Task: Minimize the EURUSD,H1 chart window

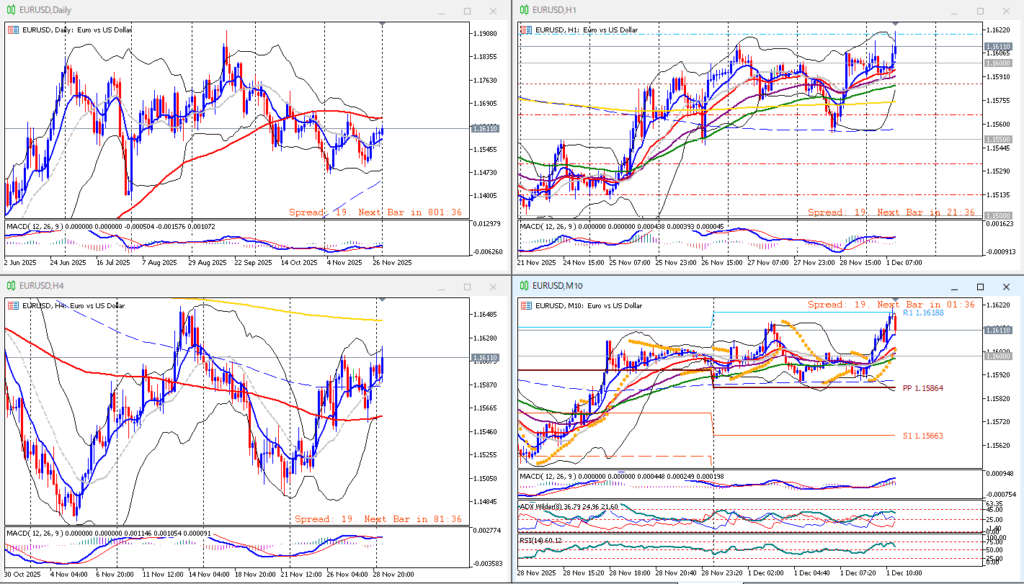Action: (x=954, y=10)
